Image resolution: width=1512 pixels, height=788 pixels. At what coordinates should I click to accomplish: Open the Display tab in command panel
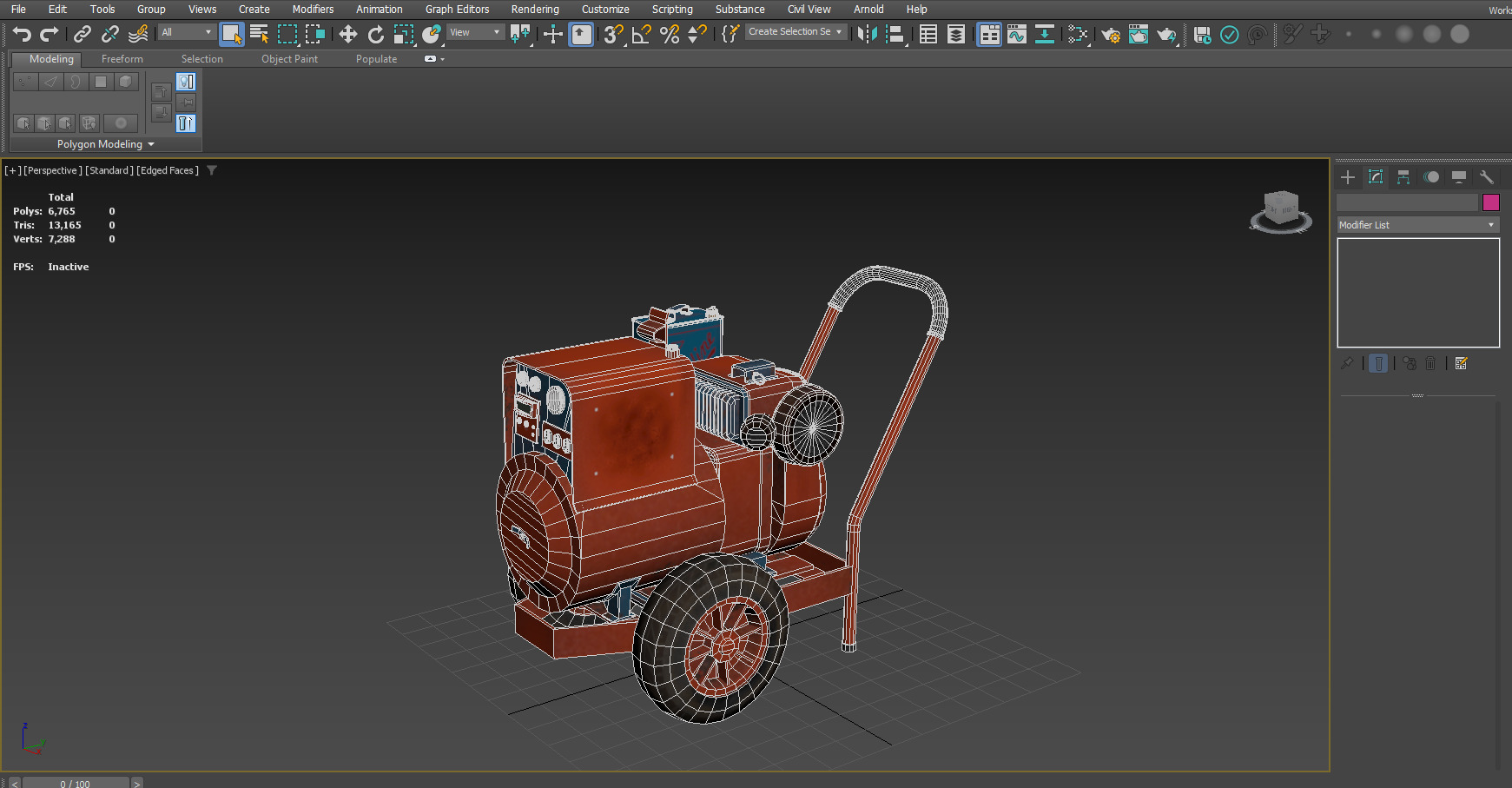(x=1459, y=177)
